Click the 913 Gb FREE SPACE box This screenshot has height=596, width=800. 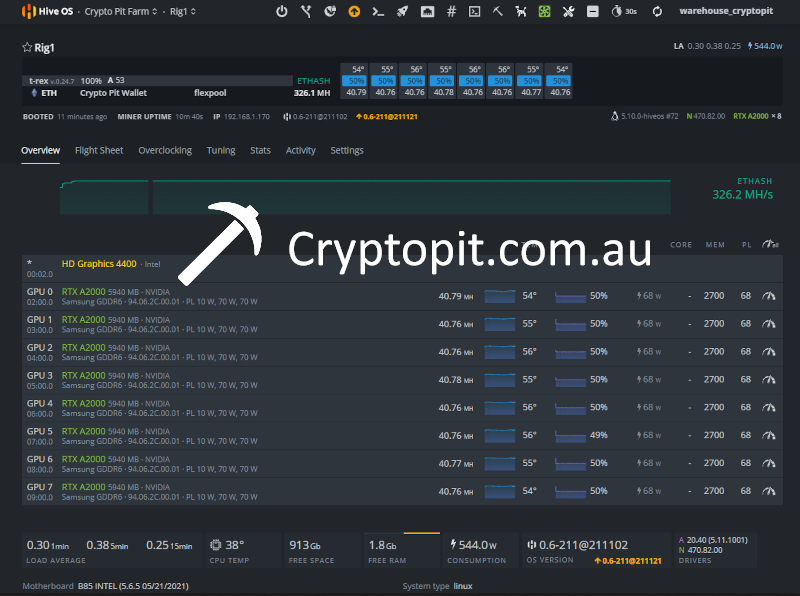click(322, 550)
